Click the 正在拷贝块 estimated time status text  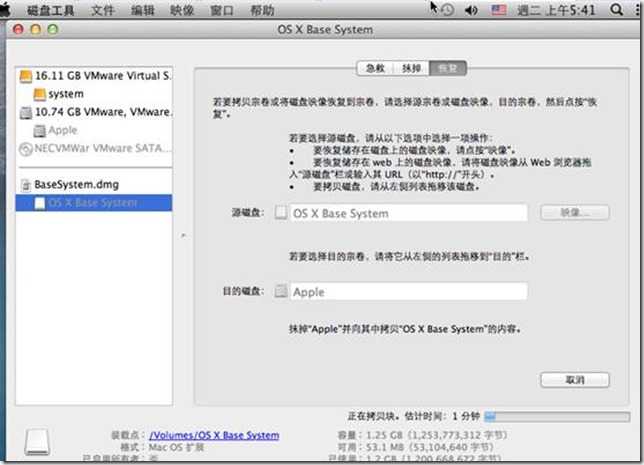click(x=414, y=417)
